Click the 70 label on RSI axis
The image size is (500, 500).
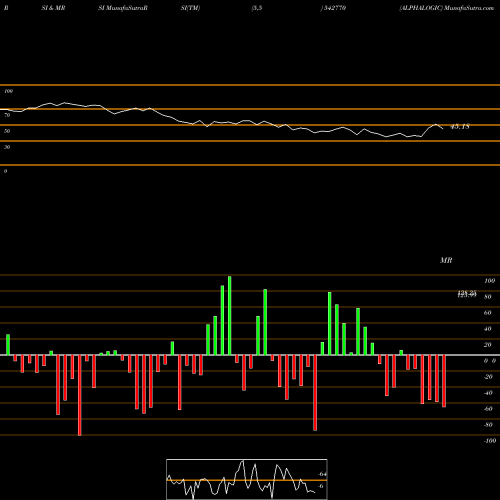pos(7,115)
